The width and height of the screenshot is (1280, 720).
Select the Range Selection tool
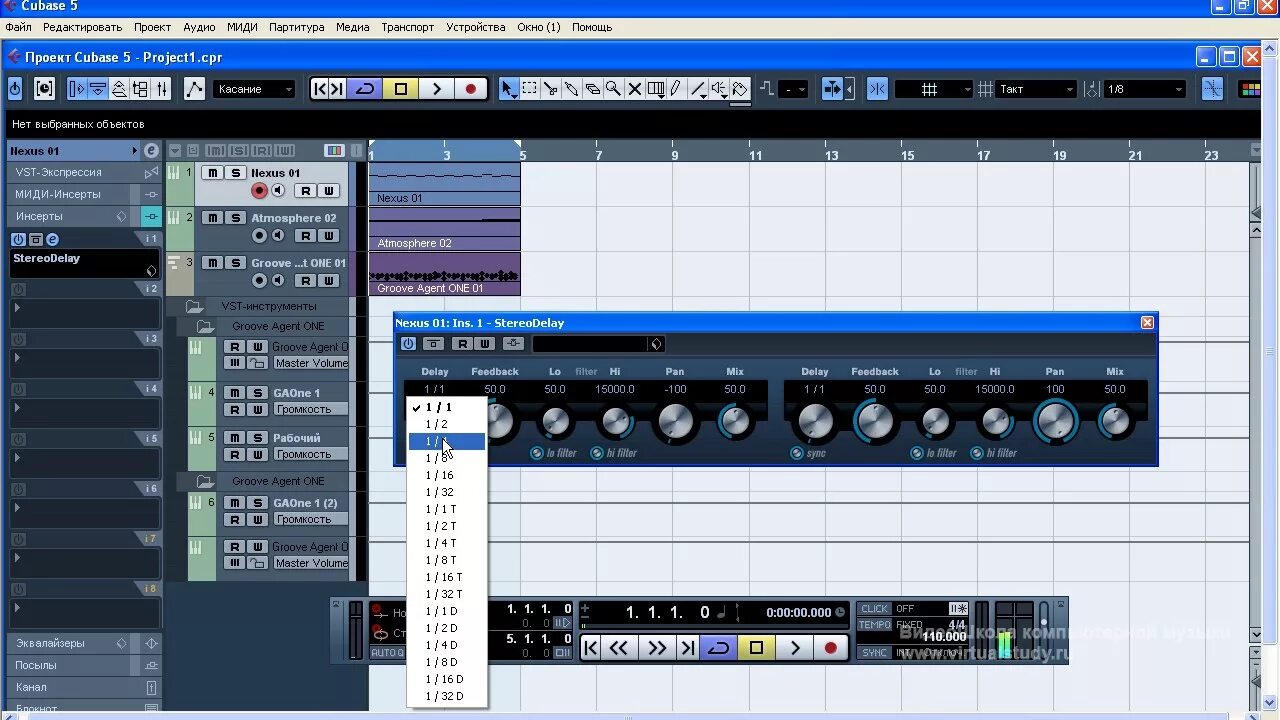tap(530, 89)
